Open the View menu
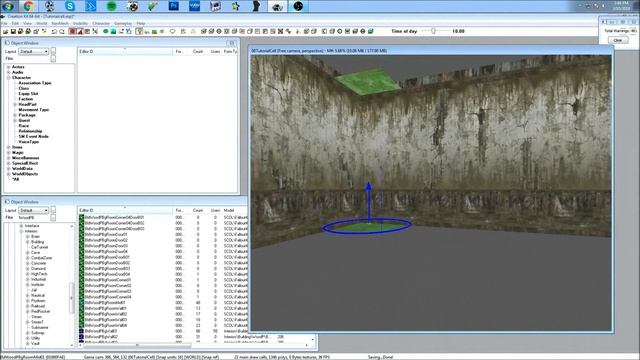This screenshot has height=360, width=640. (x=27, y=24)
